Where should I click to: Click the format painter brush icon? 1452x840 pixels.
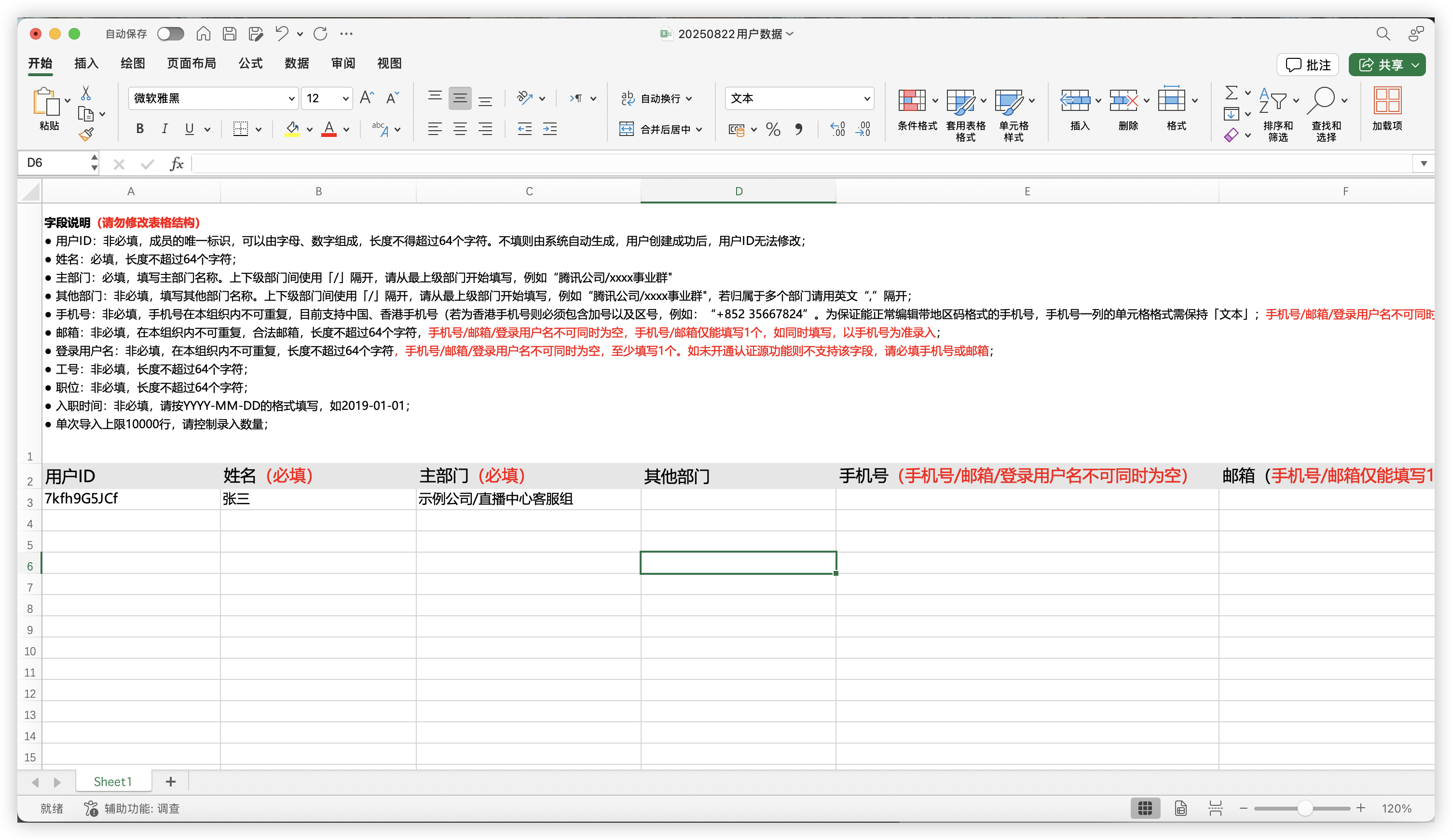click(86, 135)
